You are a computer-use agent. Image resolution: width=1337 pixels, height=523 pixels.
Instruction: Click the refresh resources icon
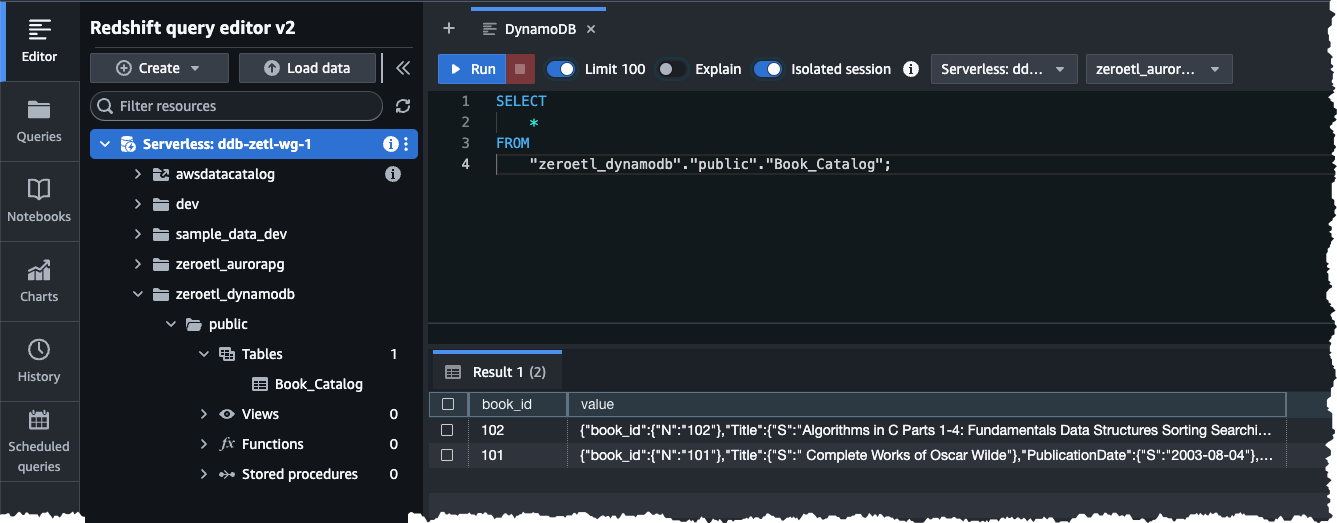click(403, 106)
